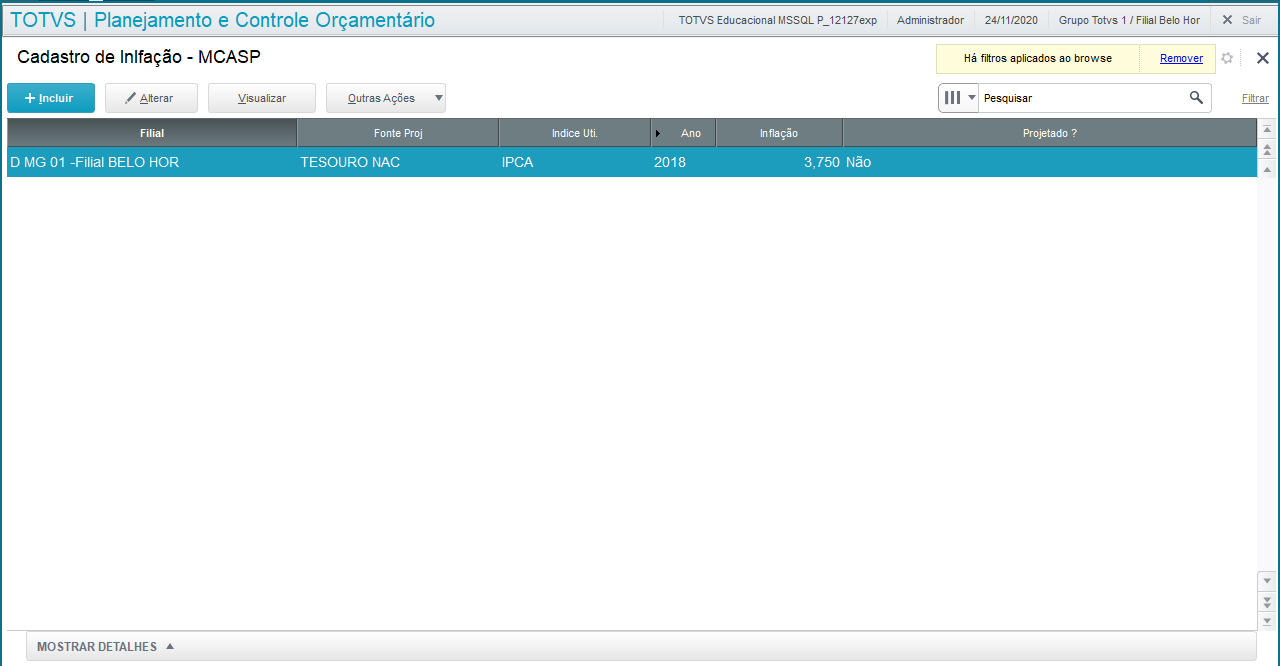Screen dimensions: 1280x666
Task: Click the Visualizar button
Action: 262,98
